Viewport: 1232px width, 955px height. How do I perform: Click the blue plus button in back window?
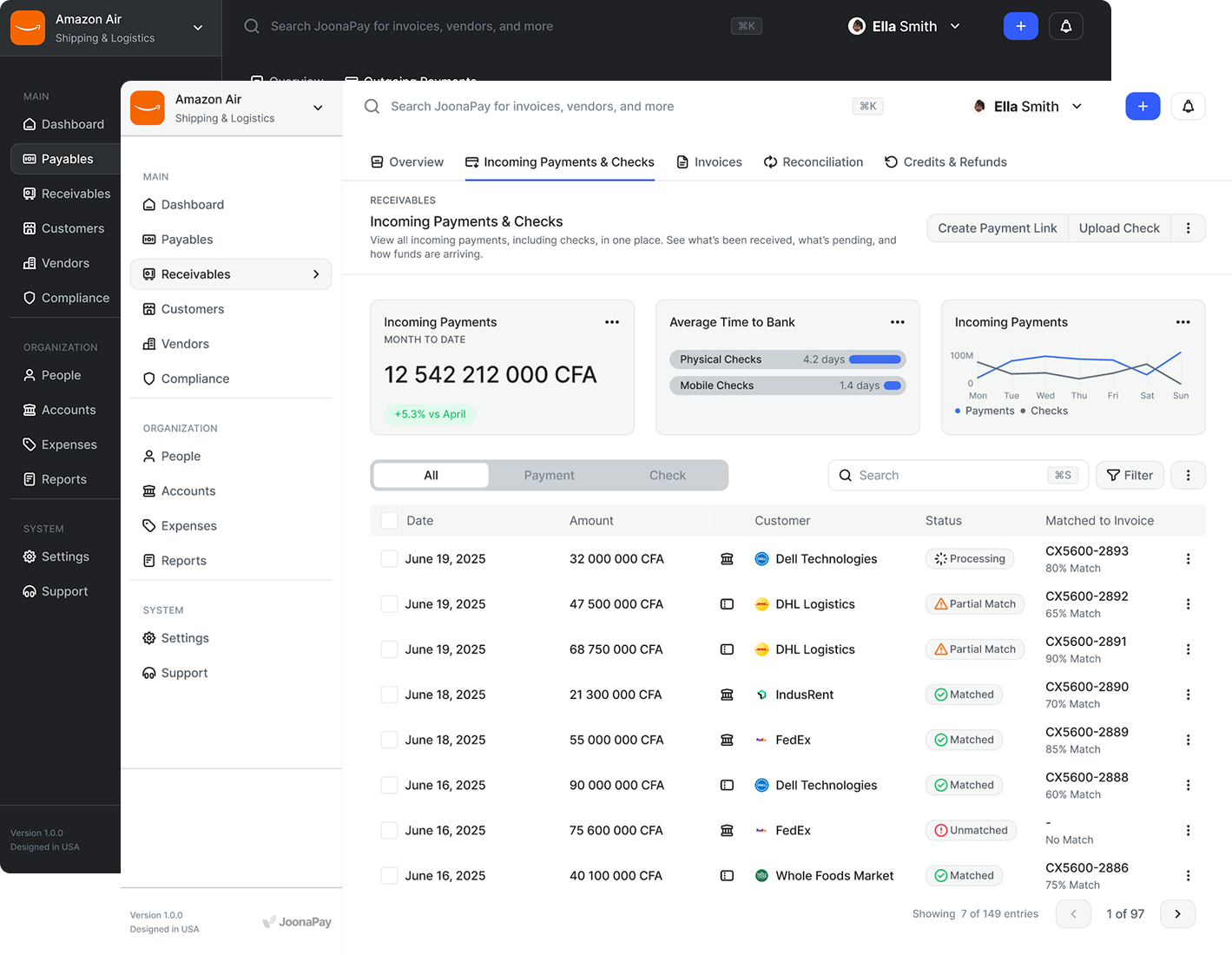(1020, 26)
